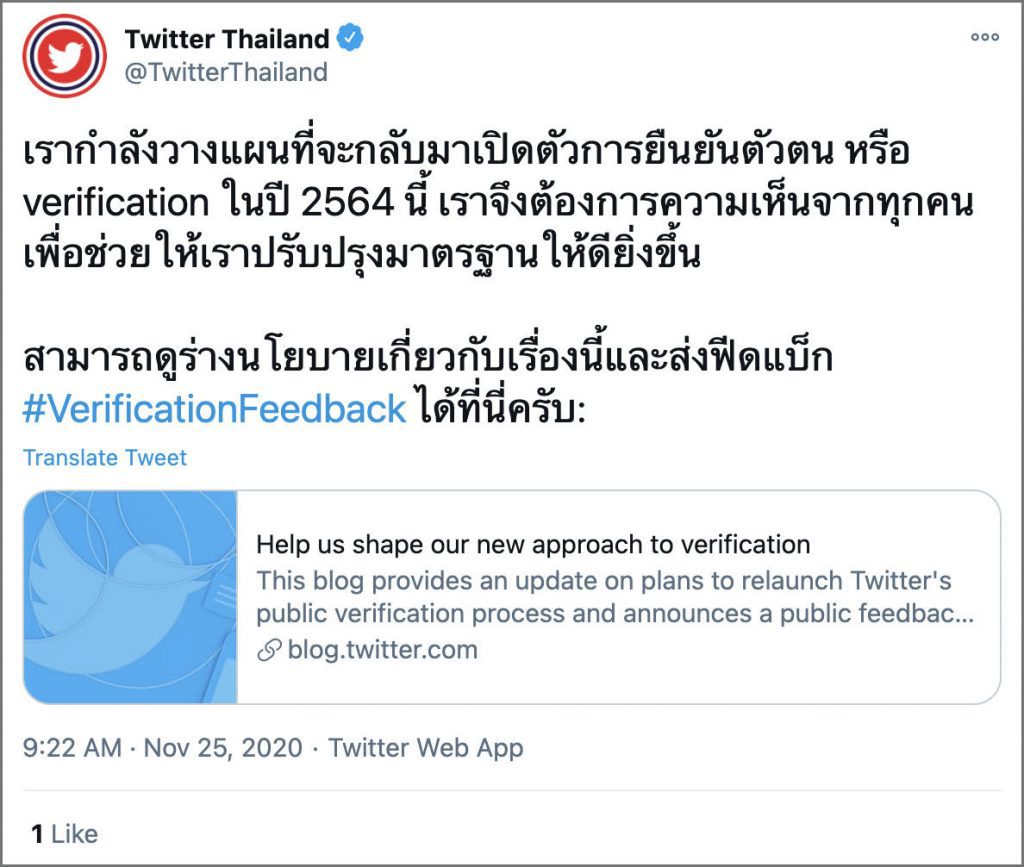This screenshot has height=867, width=1024.
Task: Click the second paragraph of Thai text
Action: click(x=428, y=384)
